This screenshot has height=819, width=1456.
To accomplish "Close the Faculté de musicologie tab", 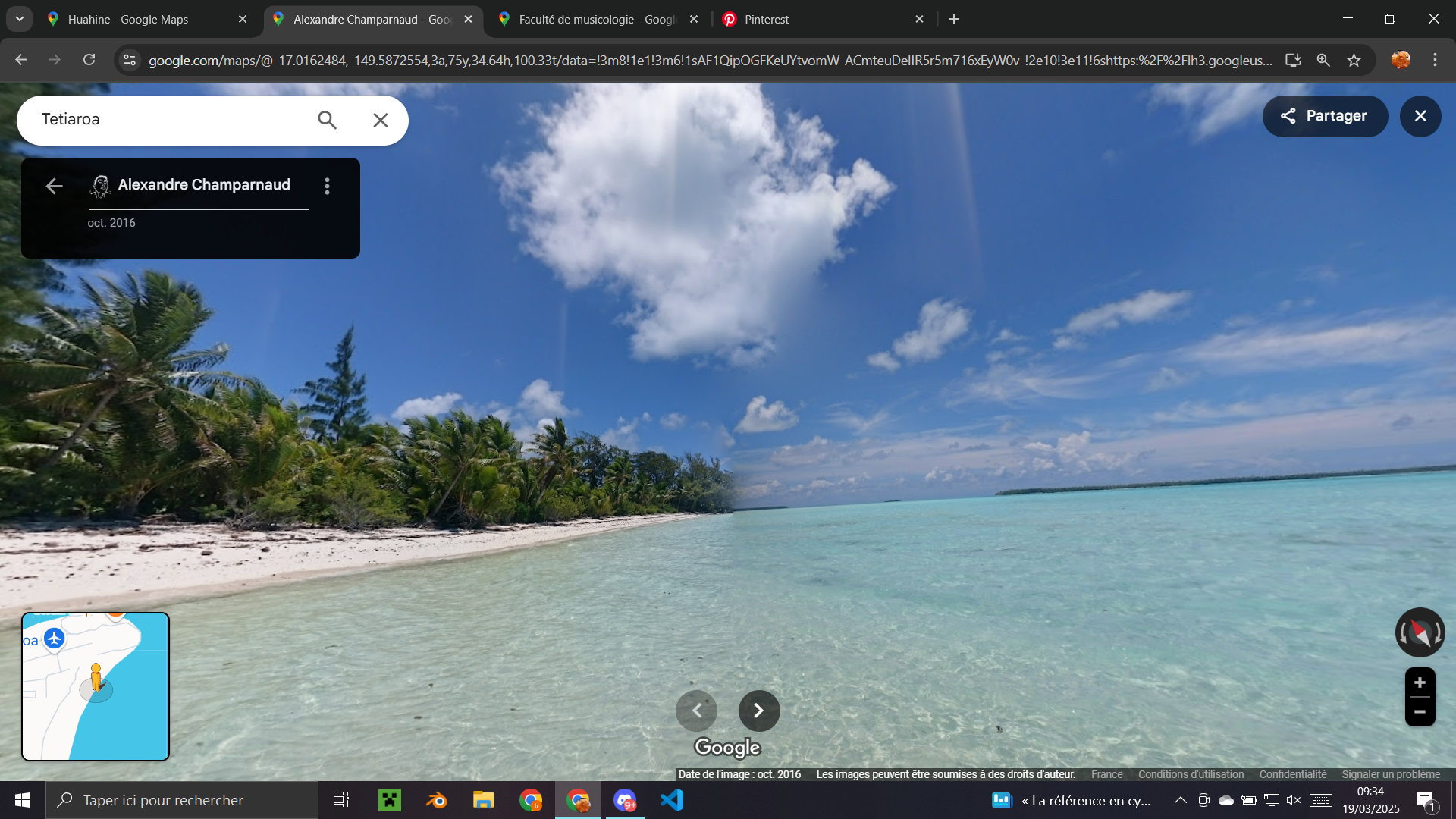I will (694, 19).
